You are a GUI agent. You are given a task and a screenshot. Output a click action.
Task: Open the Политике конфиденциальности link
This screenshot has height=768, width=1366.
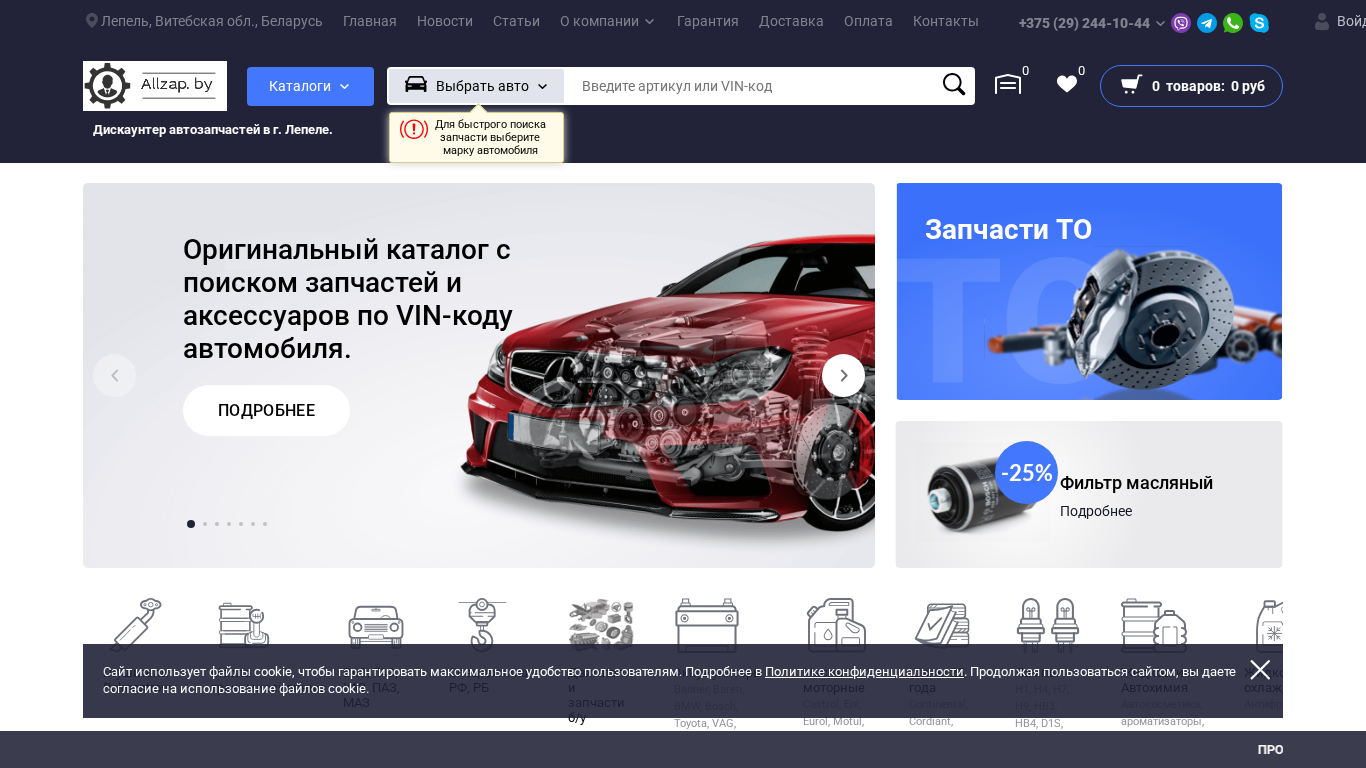pos(864,672)
